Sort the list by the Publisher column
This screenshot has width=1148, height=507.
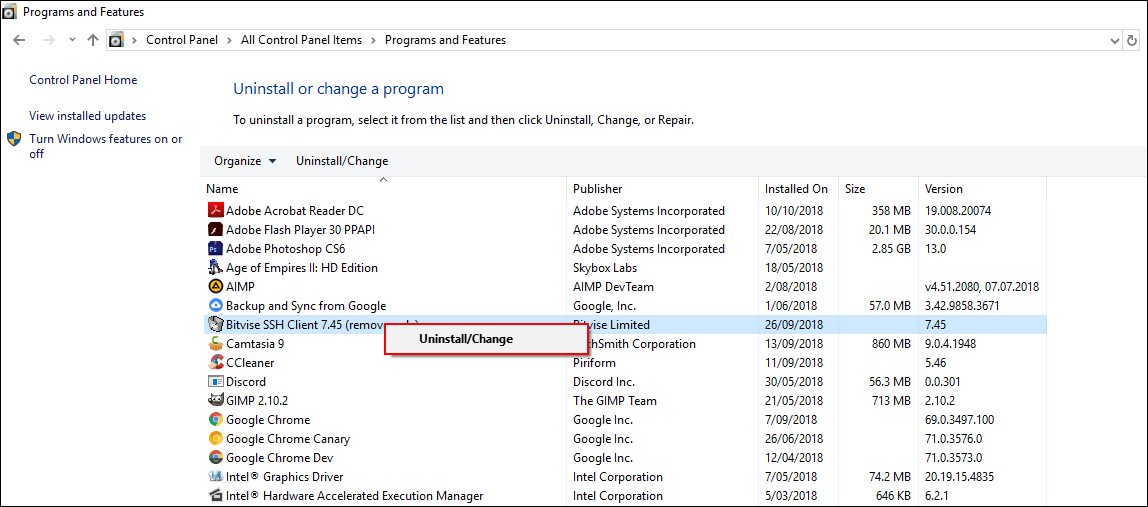[662, 189]
